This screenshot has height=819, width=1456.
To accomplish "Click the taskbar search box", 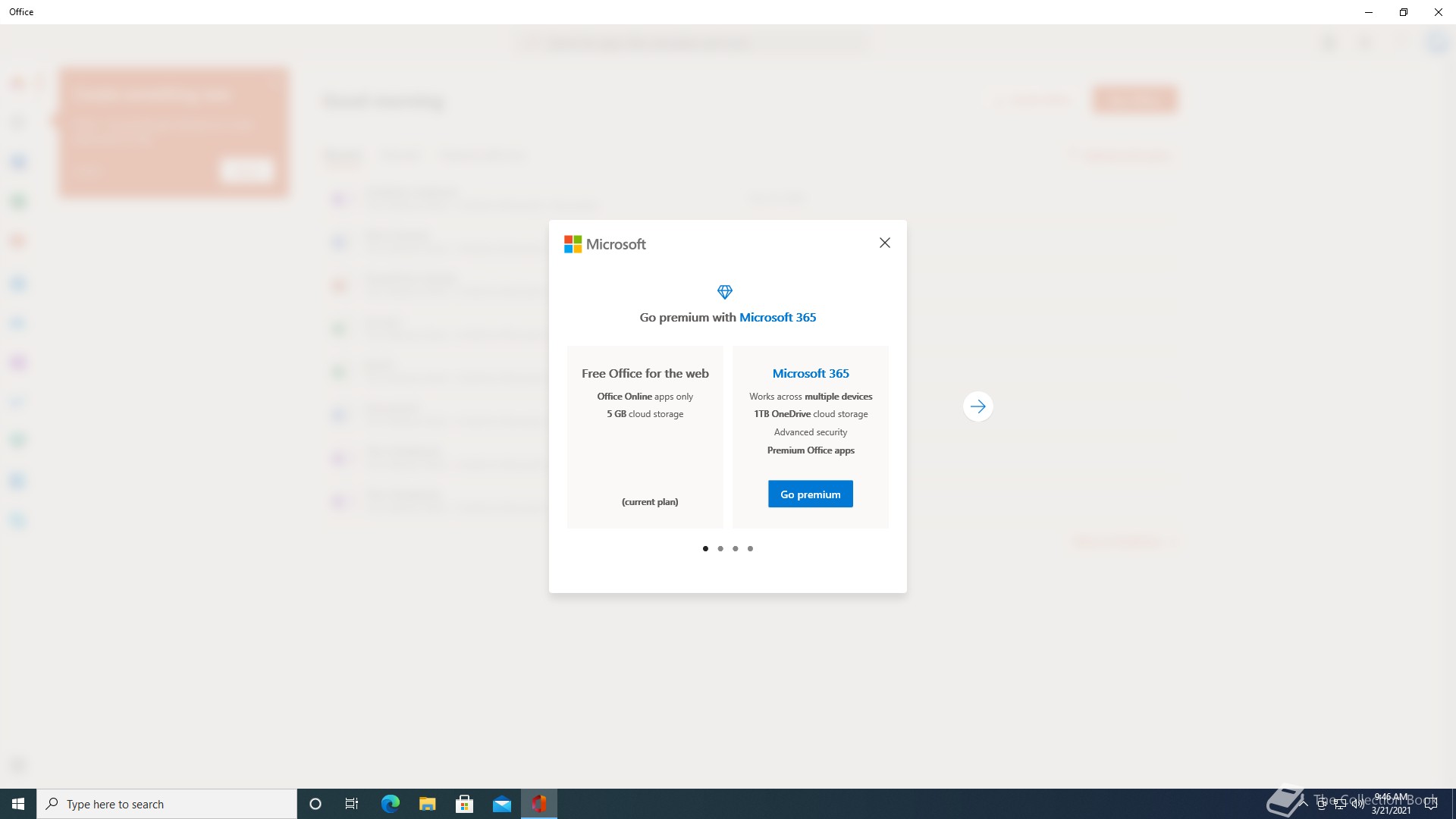I will tap(167, 804).
